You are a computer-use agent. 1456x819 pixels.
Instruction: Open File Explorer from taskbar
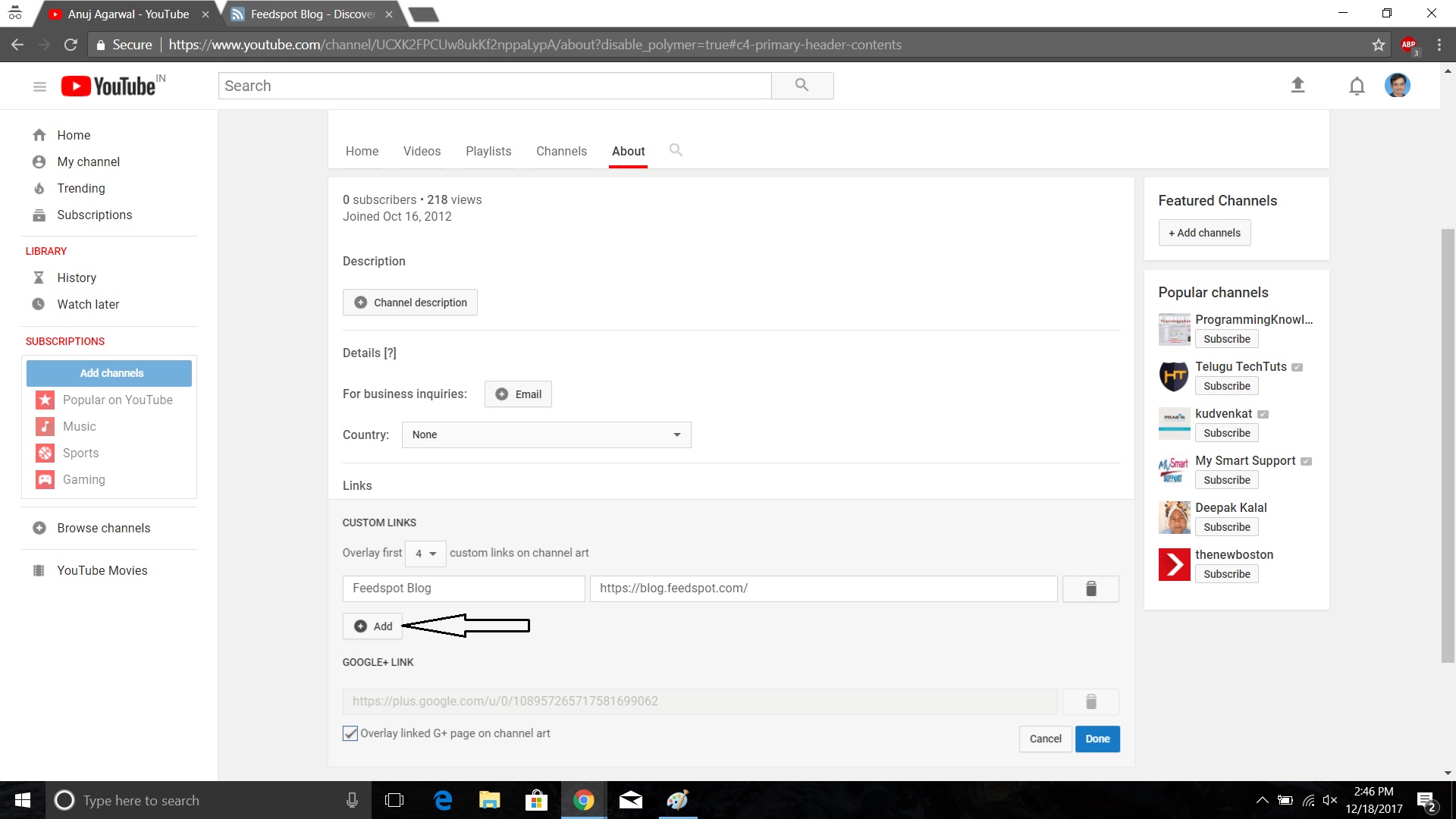[490, 800]
